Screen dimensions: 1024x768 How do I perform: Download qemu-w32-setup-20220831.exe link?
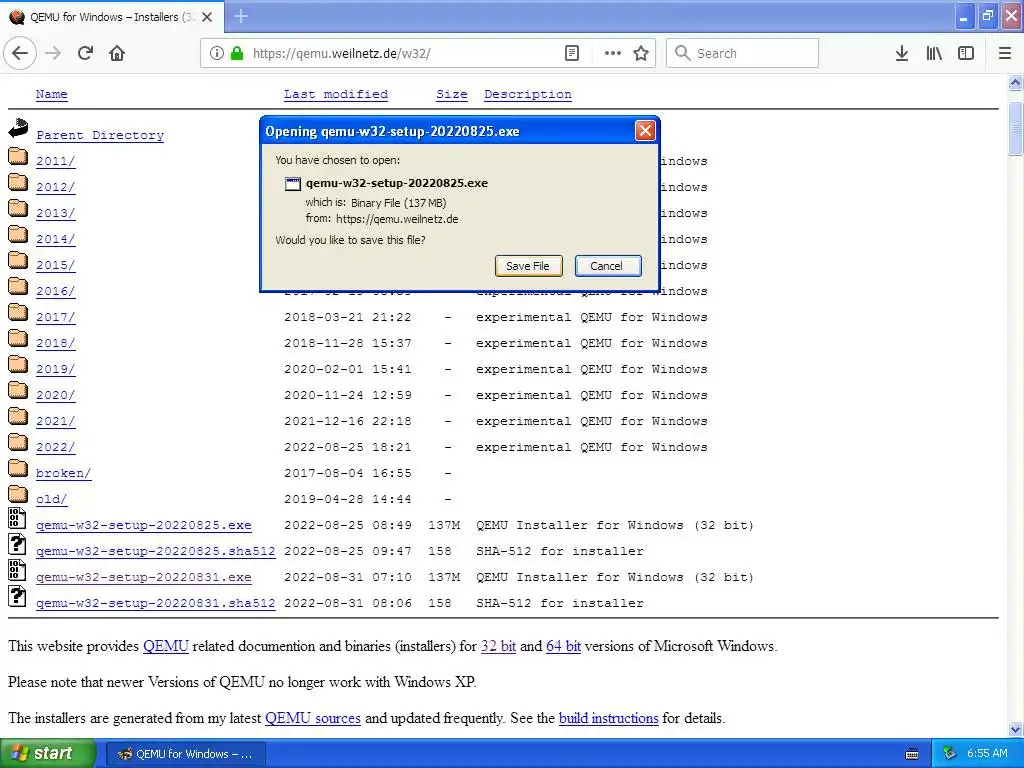click(144, 577)
